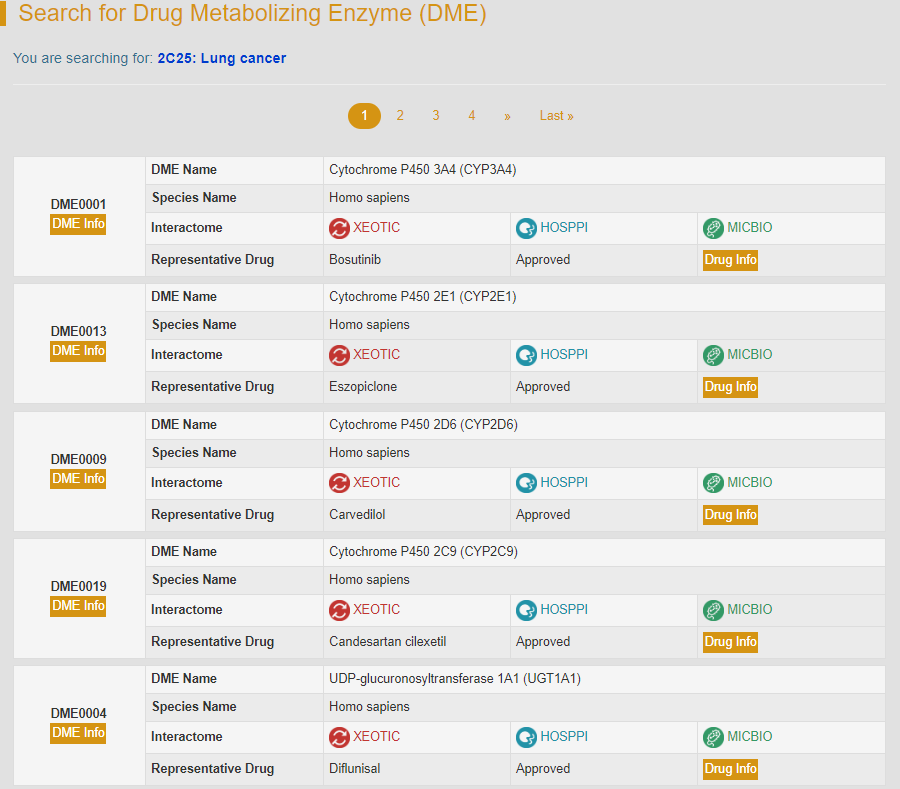900x789 pixels.
Task: Click the XEOTIC icon in CYP2E1 row
Action: point(340,355)
